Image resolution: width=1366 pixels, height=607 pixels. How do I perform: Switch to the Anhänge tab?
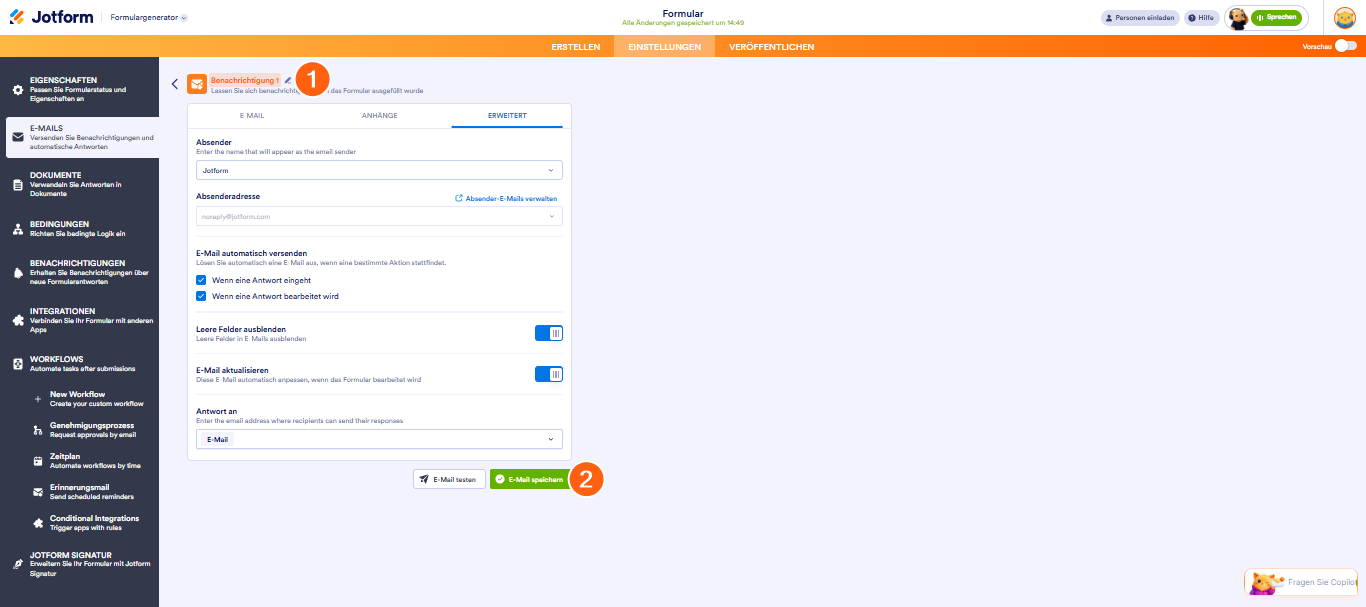[379, 116]
